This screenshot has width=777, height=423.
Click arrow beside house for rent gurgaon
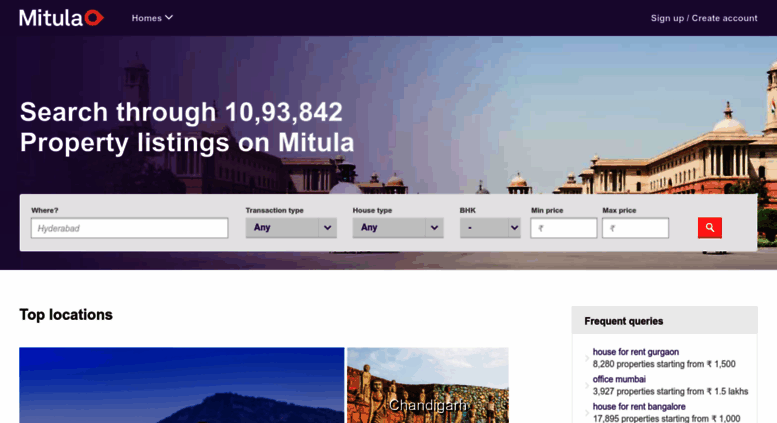coord(587,358)
